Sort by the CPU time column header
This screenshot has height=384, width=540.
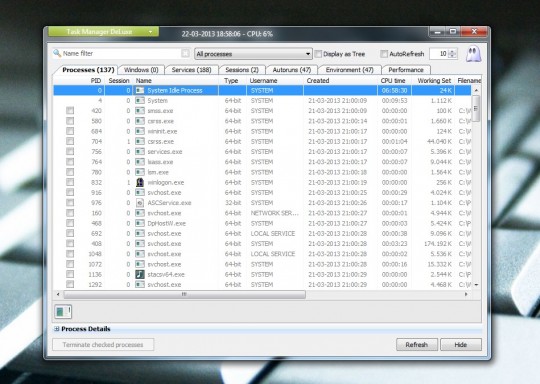tap(393, 81)
